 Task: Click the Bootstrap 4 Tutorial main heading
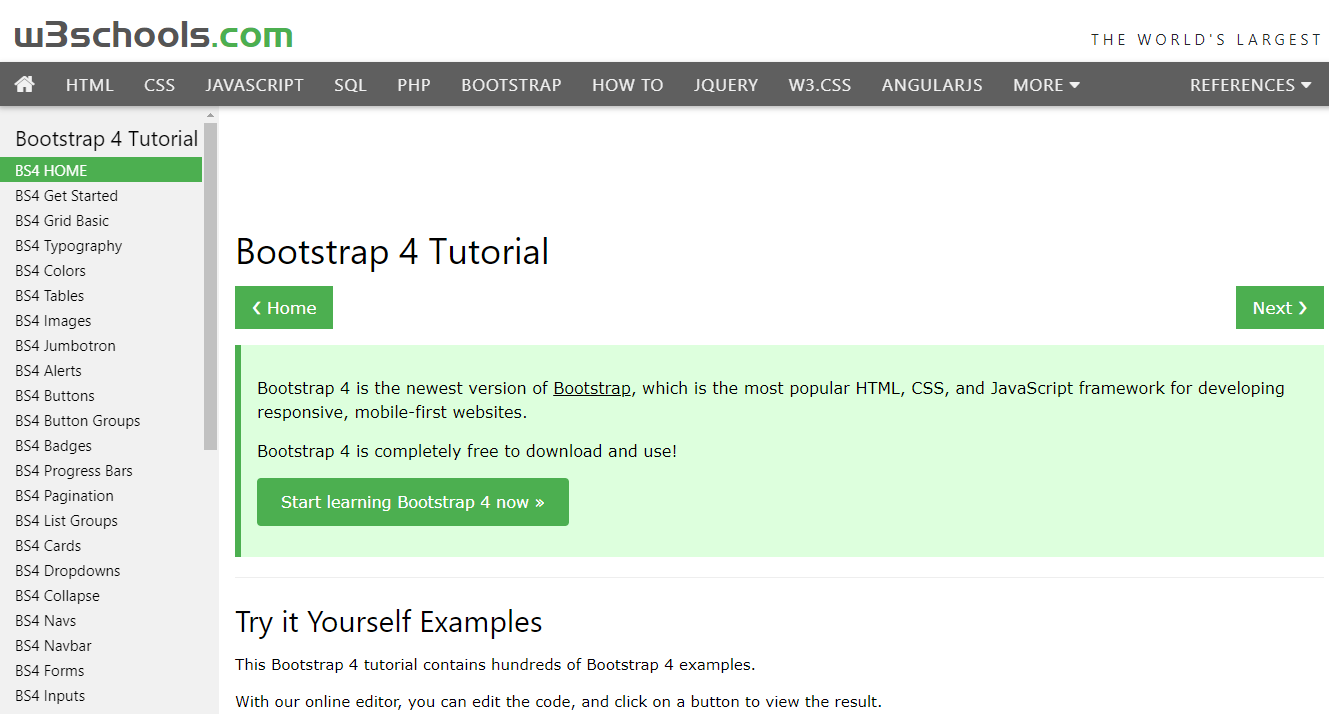coord(392,251)
